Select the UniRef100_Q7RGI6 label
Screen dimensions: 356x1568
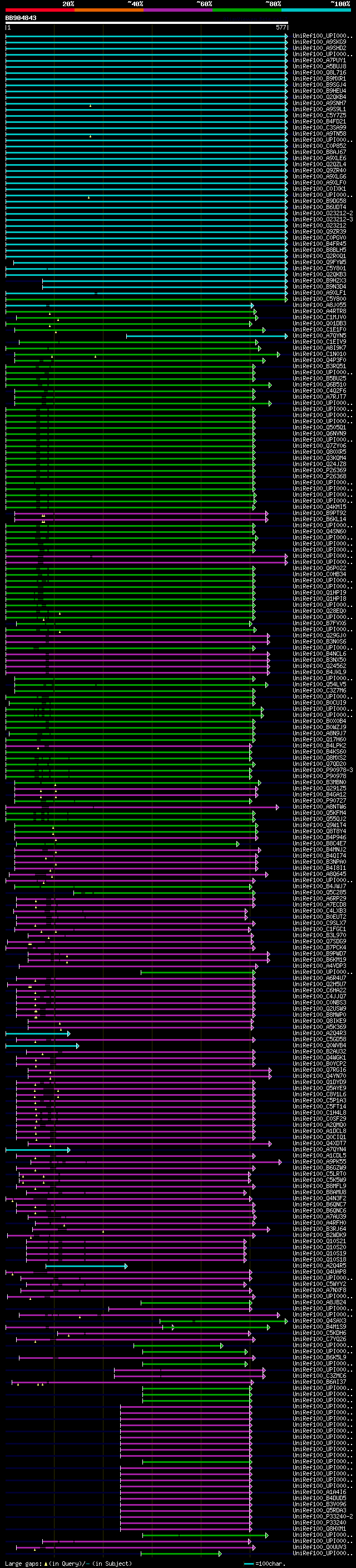point(319,1070)
